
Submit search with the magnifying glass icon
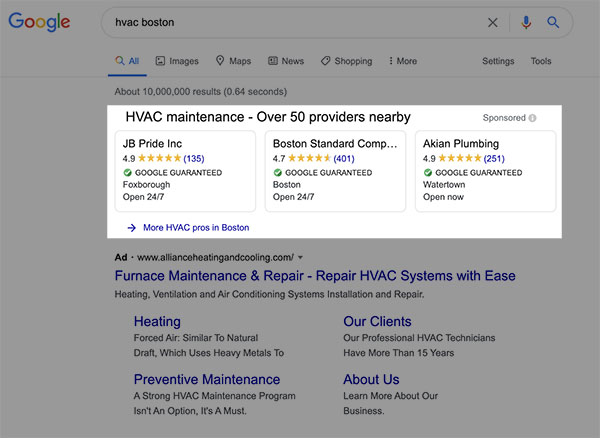553,23
